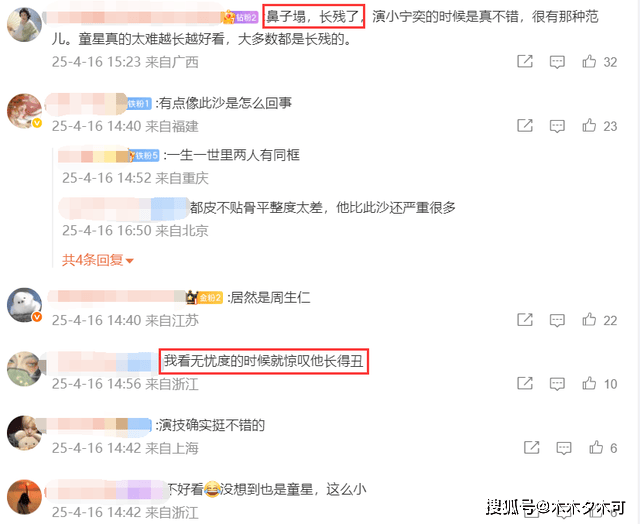Click reply icon on the 江苏 comment

pyautogui.click(x=557, y=320)
